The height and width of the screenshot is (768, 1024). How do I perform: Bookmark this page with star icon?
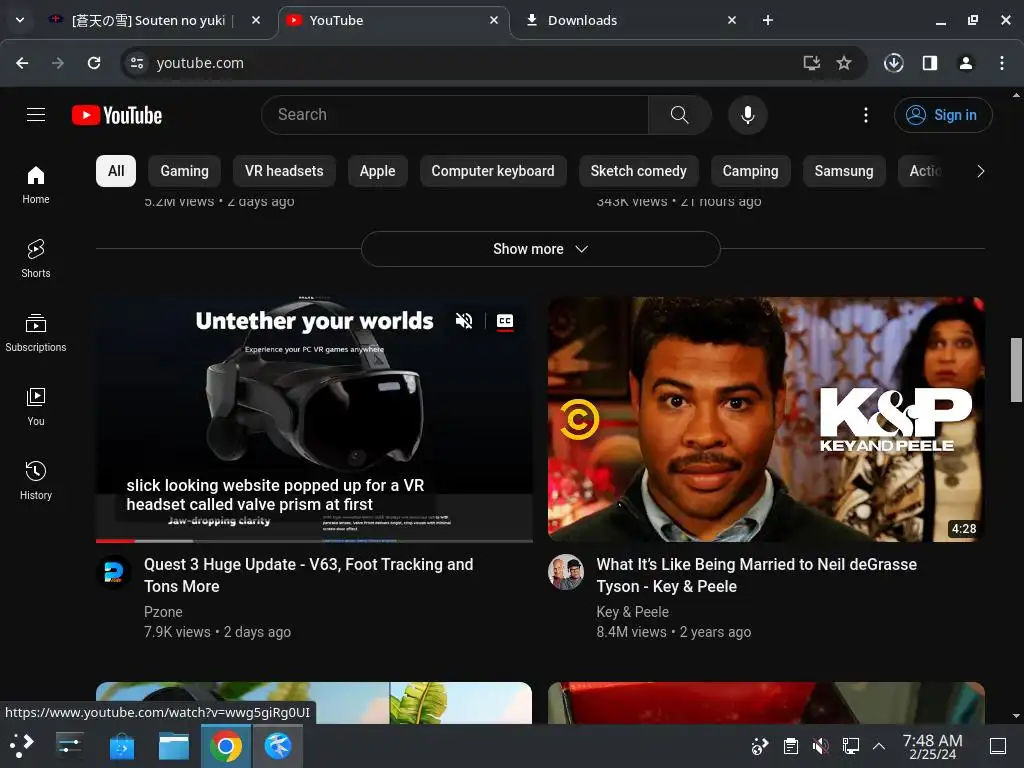(844, 63)
